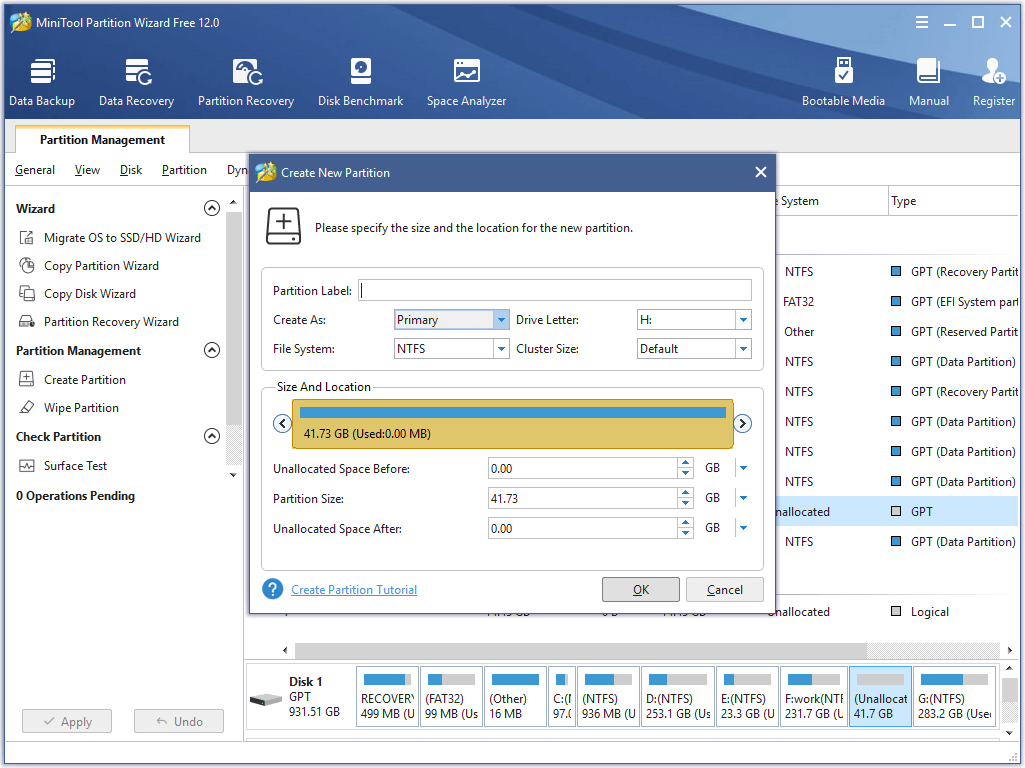Select the Partition Management tab
Viewport: 1025px width, 768px height.
point(102,139)
